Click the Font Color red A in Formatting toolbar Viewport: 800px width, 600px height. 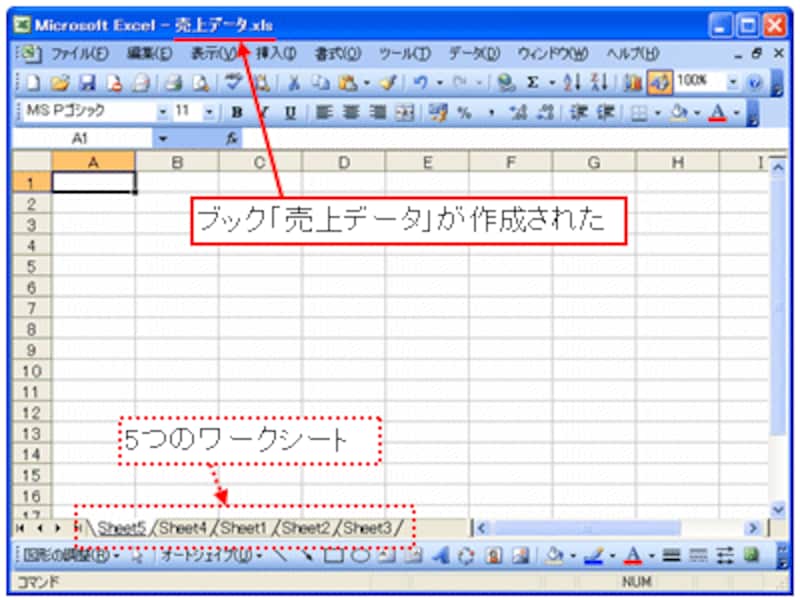(x=717, y=113)
